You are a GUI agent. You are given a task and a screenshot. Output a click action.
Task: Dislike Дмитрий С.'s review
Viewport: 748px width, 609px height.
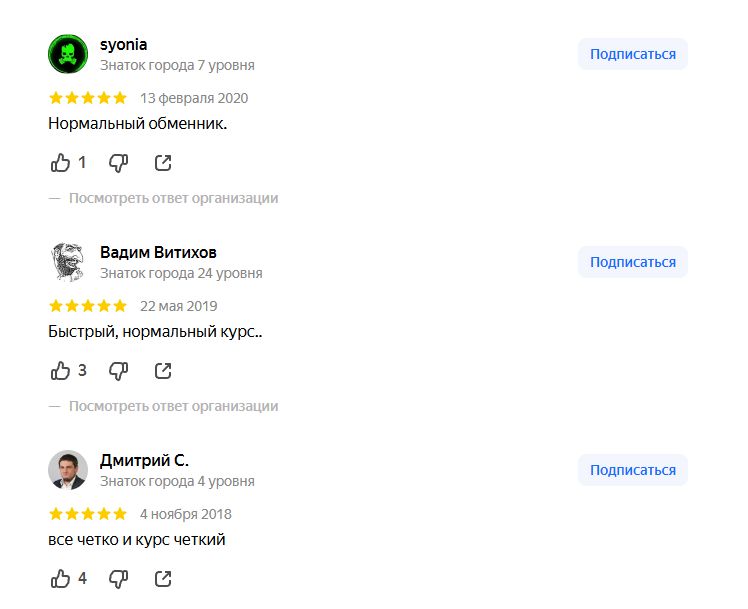coord(118,578)
